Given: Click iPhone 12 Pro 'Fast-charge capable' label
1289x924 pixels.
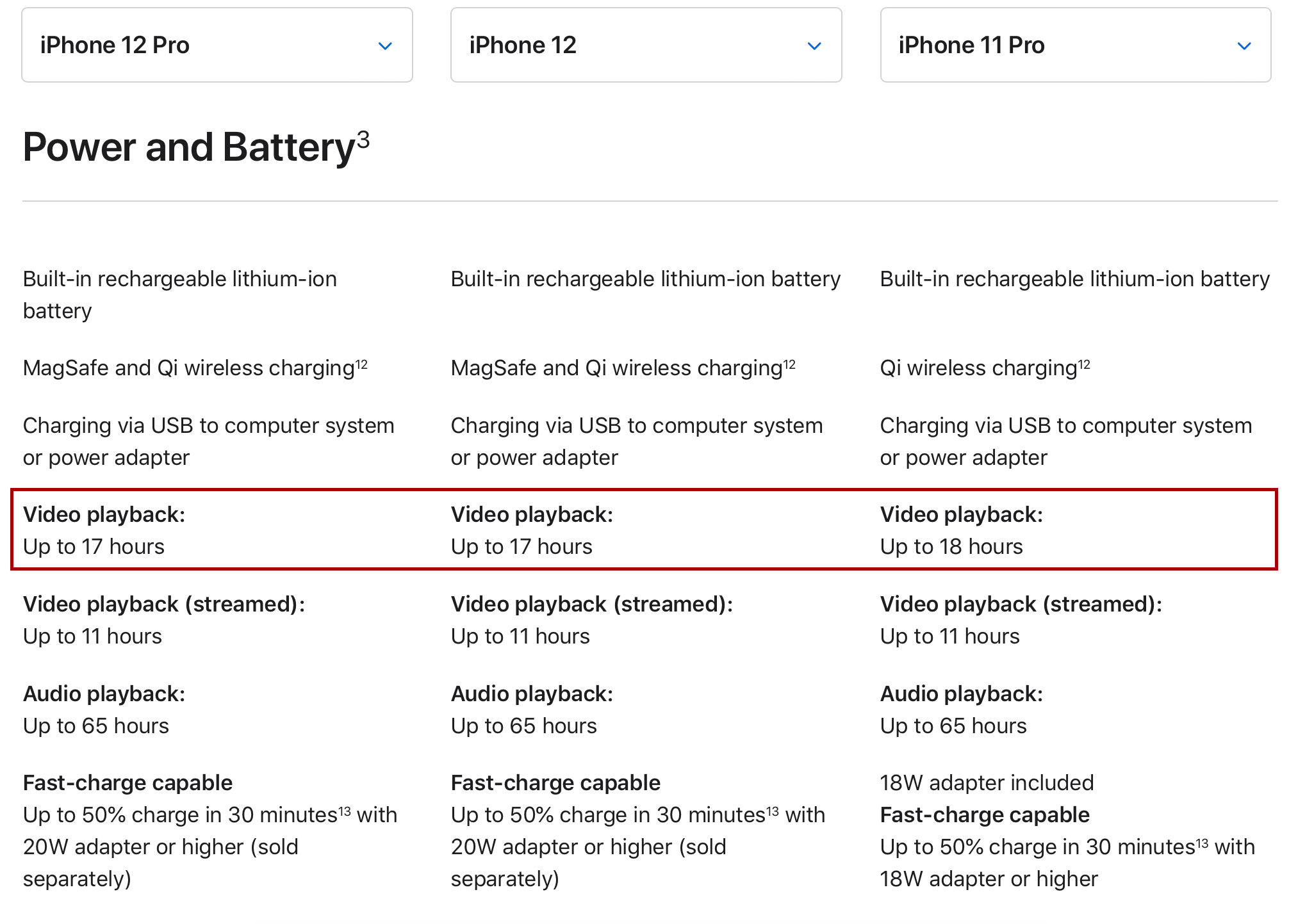Looking at the screenshot, I should point(127,782).
